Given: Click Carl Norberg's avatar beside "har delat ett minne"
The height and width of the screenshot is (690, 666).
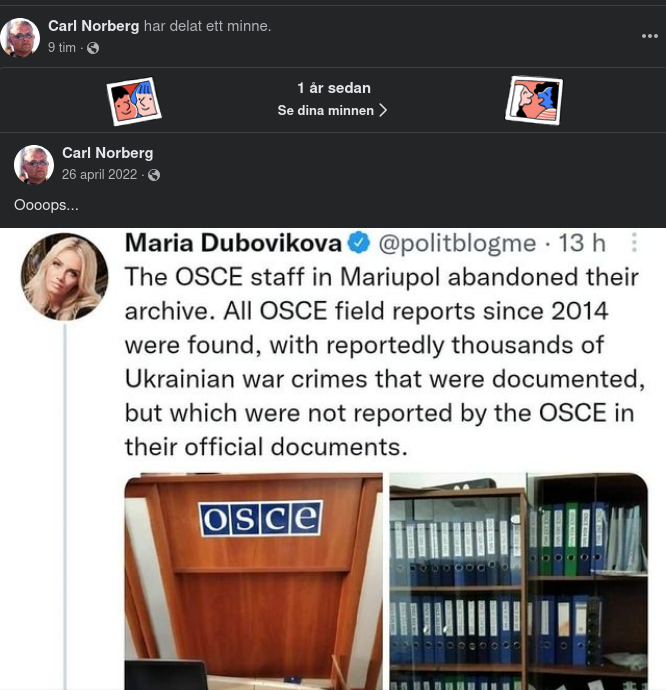Looking at the screenshot, I should pyautogui.click(x=20, y=37).
